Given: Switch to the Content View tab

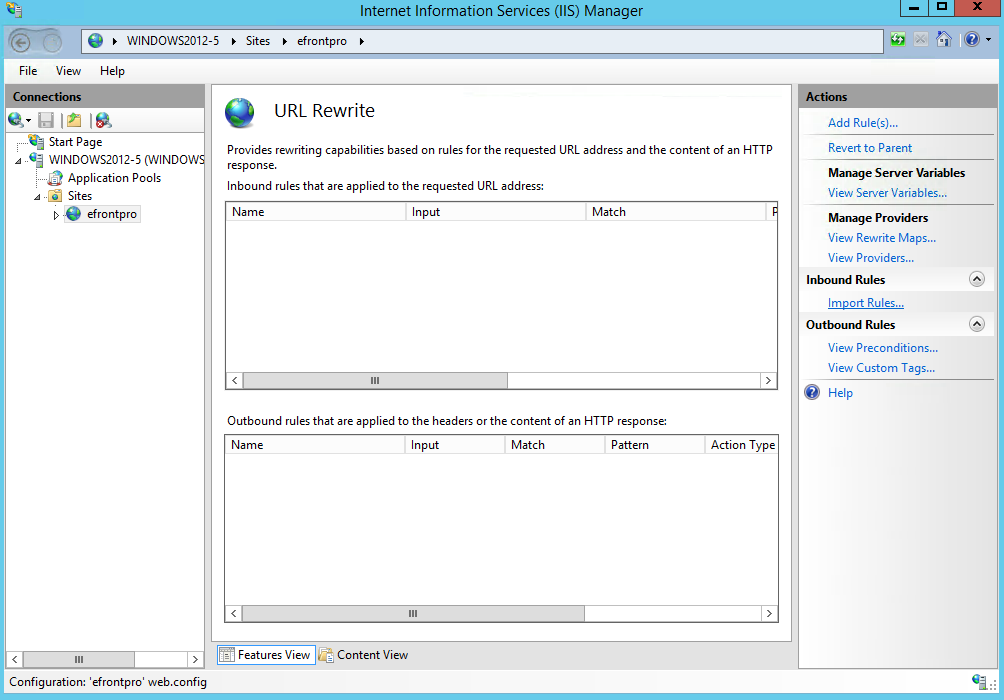Looking at the screenshot, I should (x=364, y=655).
